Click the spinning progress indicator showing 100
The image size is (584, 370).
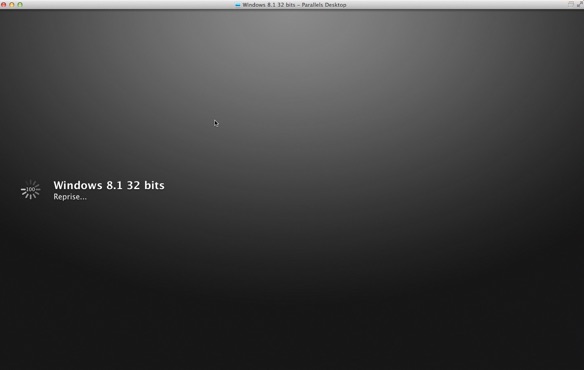tap(31, 190)
